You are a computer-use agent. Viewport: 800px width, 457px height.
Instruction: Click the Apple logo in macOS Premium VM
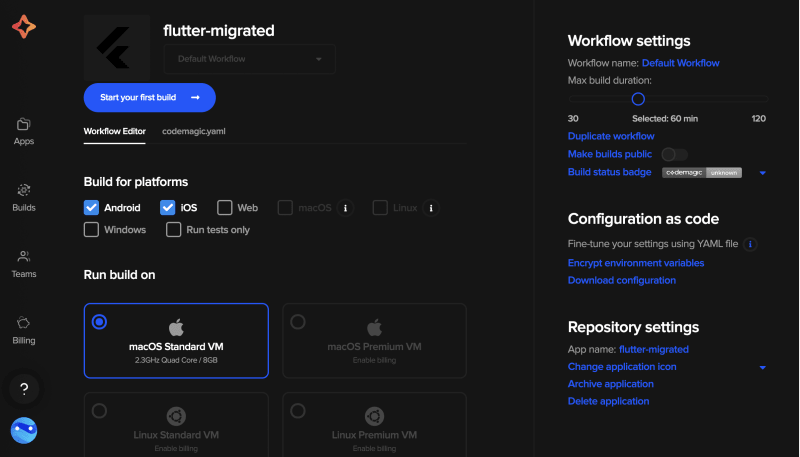374,327
